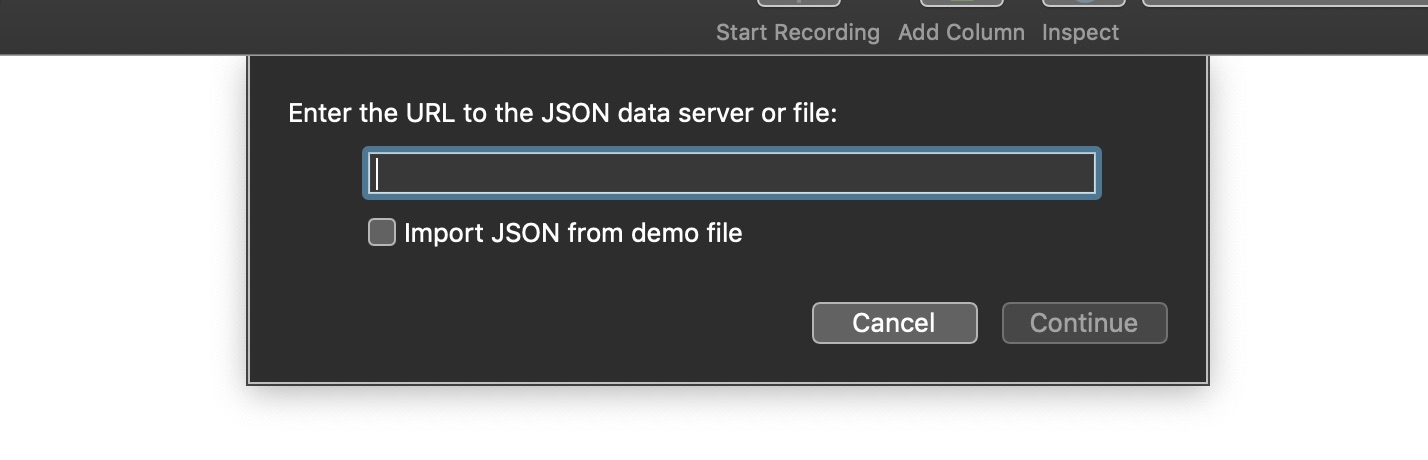Click the "Start Recording" toolbar label
1428x460 pixels.
point(797,33)
